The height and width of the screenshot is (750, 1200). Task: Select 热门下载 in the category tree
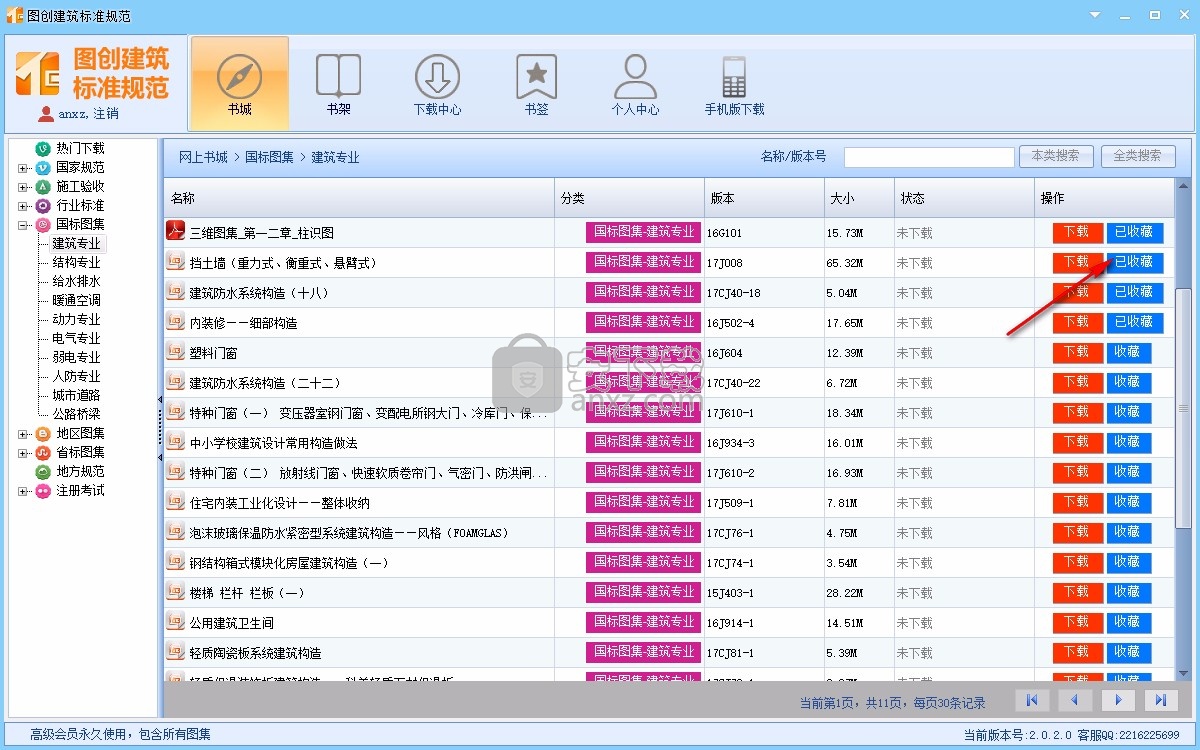coord(80,148)
